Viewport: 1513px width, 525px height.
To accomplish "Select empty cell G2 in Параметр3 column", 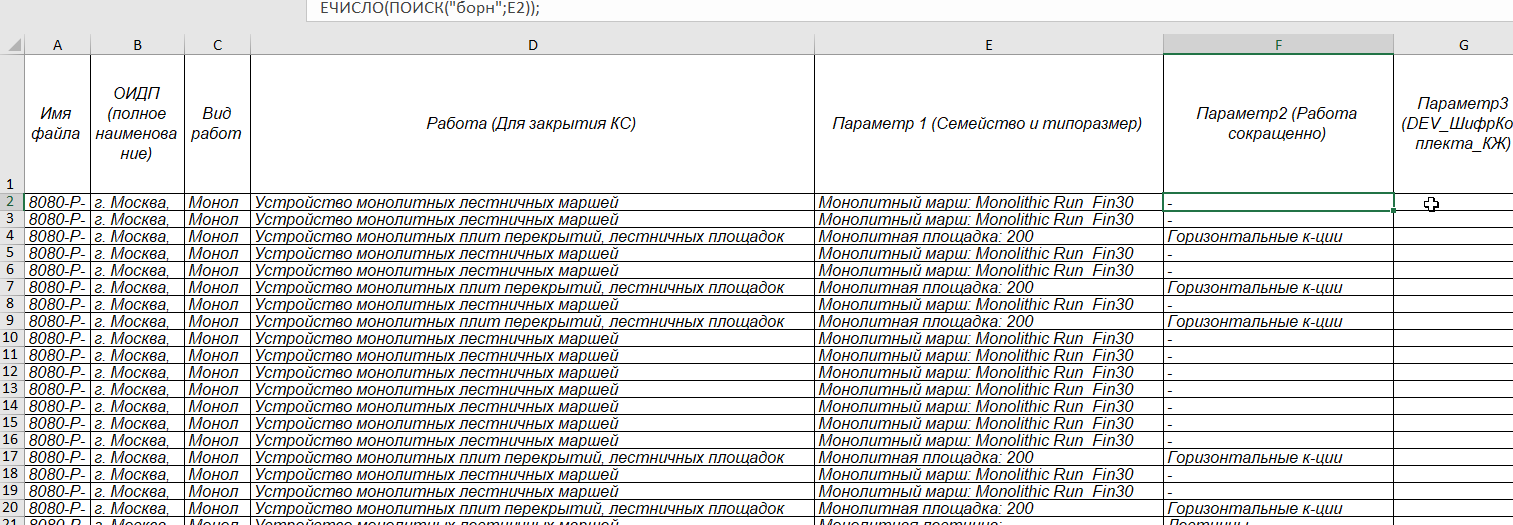I will point(1453,202).
